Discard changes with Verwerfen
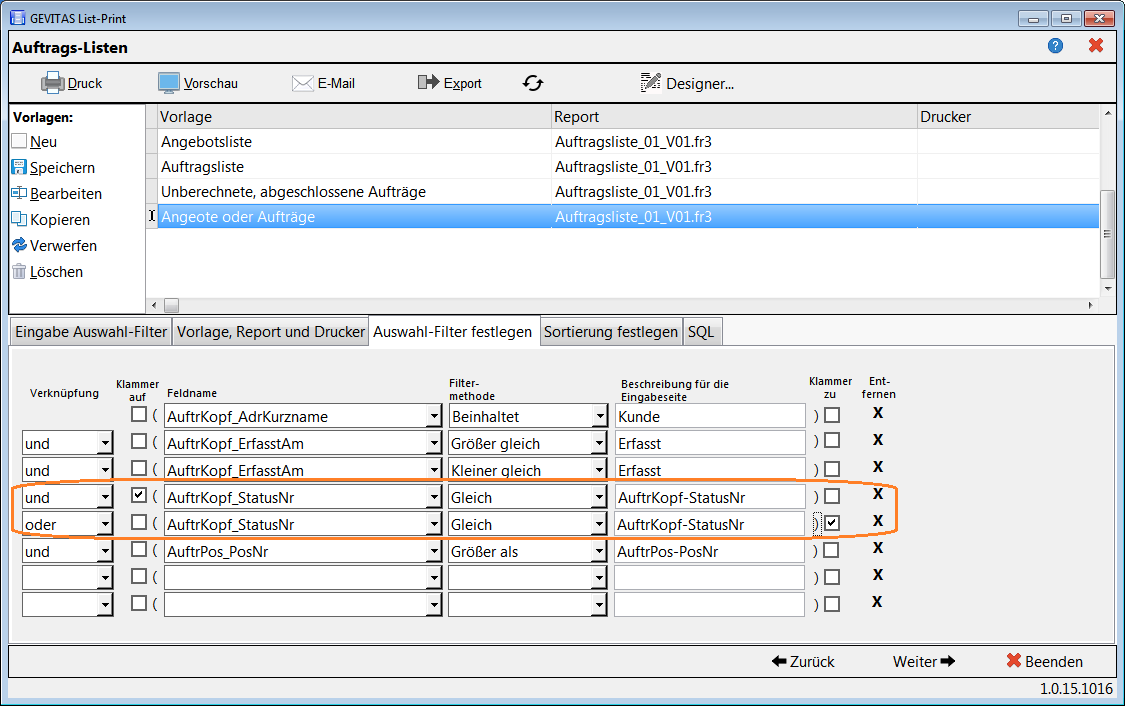The width and height of the screenshot is (1125, 706). coord(55,245)
